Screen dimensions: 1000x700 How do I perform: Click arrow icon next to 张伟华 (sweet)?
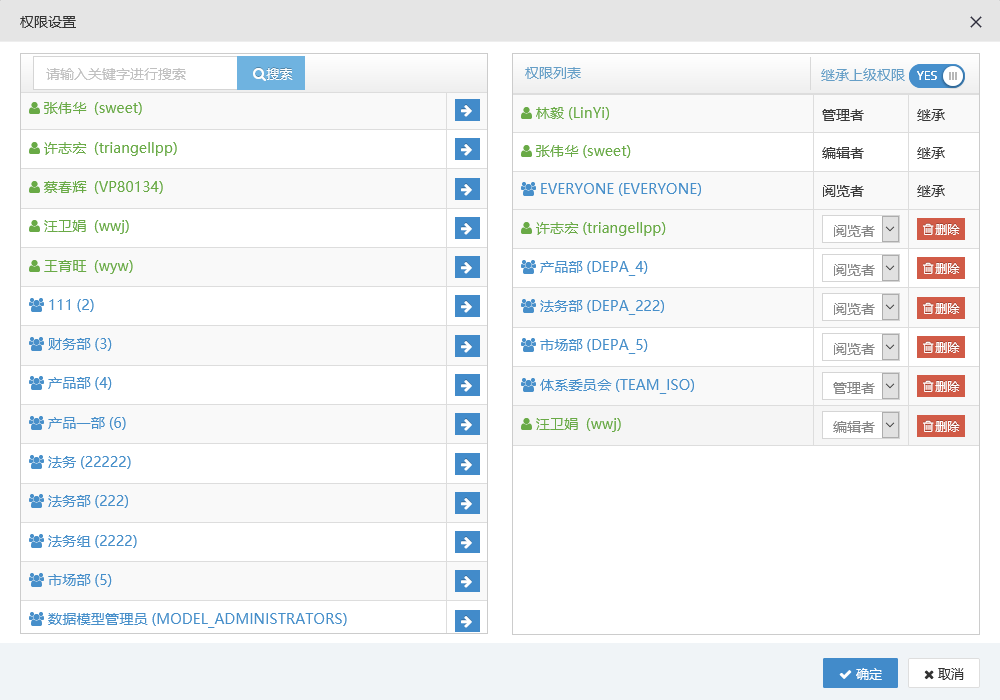point(467,110)
